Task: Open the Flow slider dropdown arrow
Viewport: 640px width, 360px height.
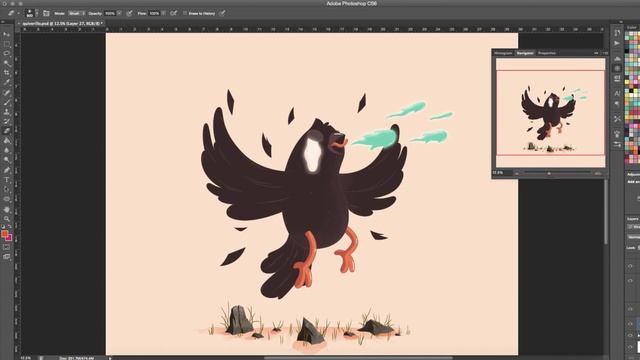Action: click(x=164, y=13)
